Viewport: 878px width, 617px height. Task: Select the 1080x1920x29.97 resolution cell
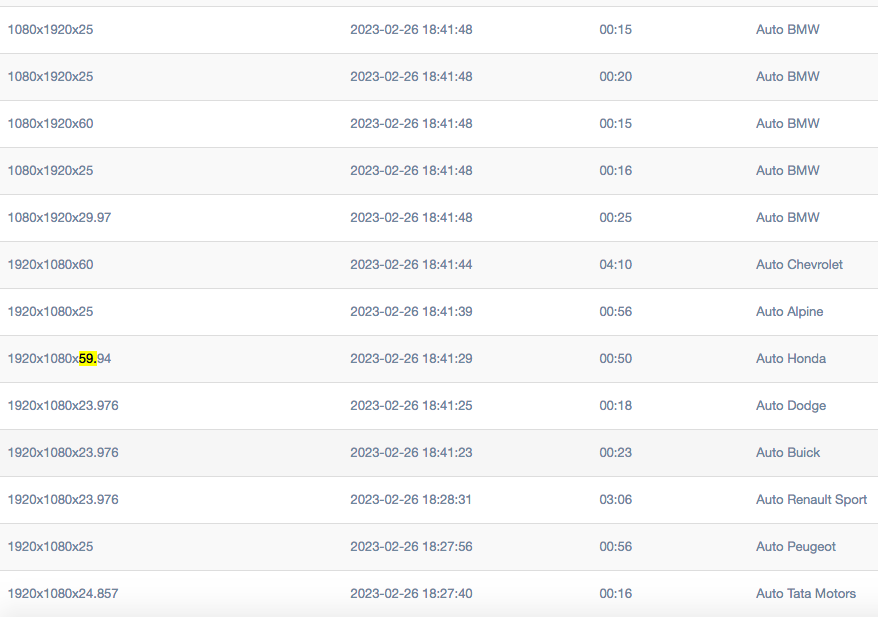tap(59, 217)
